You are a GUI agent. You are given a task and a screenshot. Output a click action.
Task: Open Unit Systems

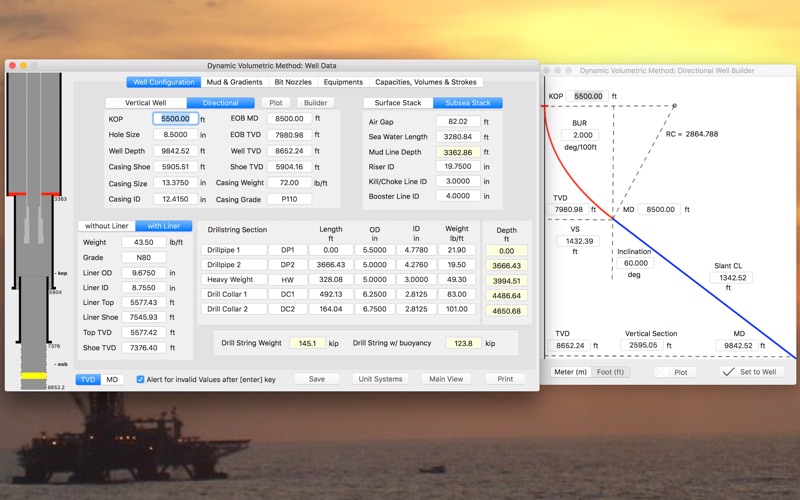[380, 379]
